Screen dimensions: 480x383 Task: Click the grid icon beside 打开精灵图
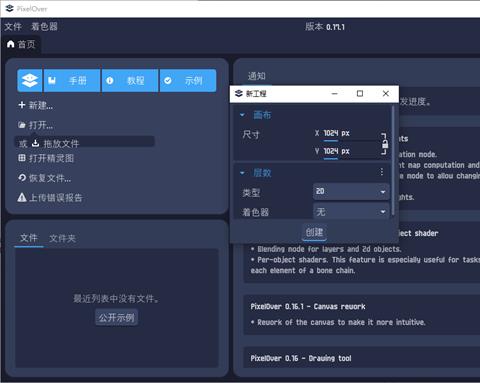coord(22,158)
